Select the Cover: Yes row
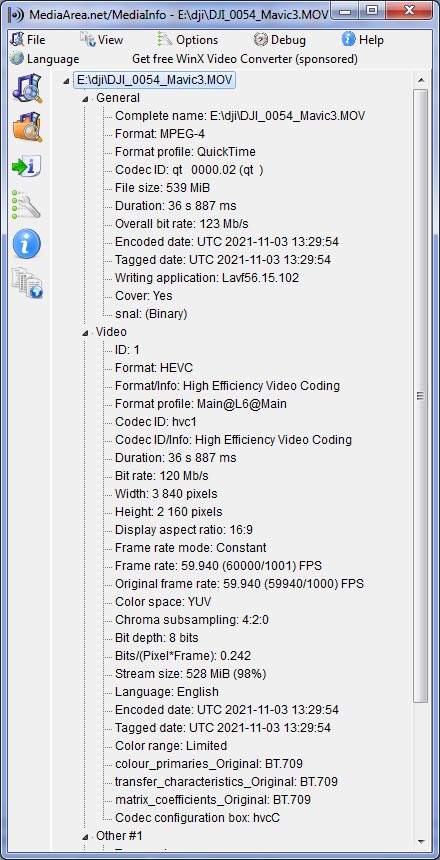 [x=144, y=296]
